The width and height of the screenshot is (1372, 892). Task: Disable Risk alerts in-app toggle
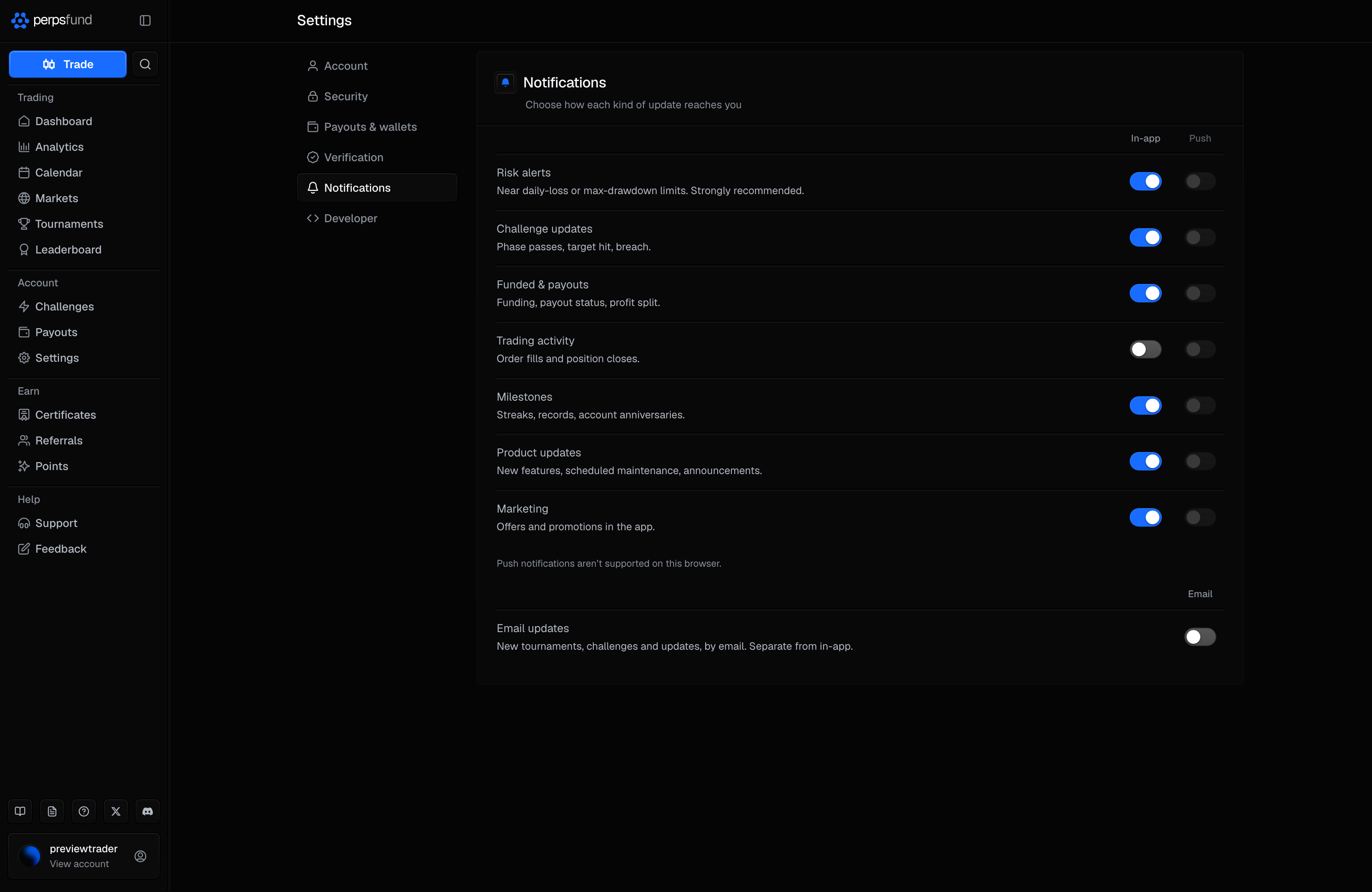1145,182
